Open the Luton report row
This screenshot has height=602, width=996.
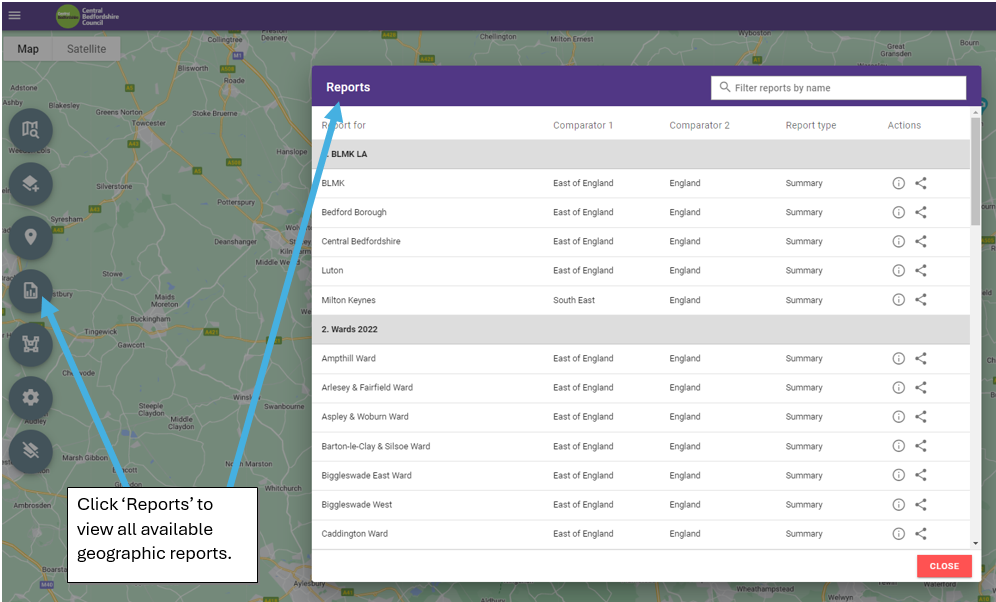(641, 271)
